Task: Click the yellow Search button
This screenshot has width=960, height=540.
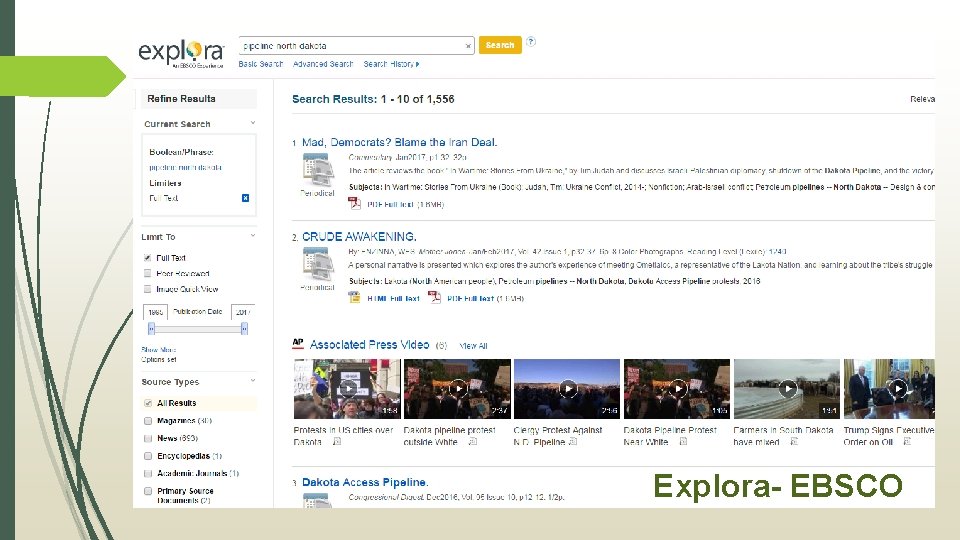Action: (500, 45)
